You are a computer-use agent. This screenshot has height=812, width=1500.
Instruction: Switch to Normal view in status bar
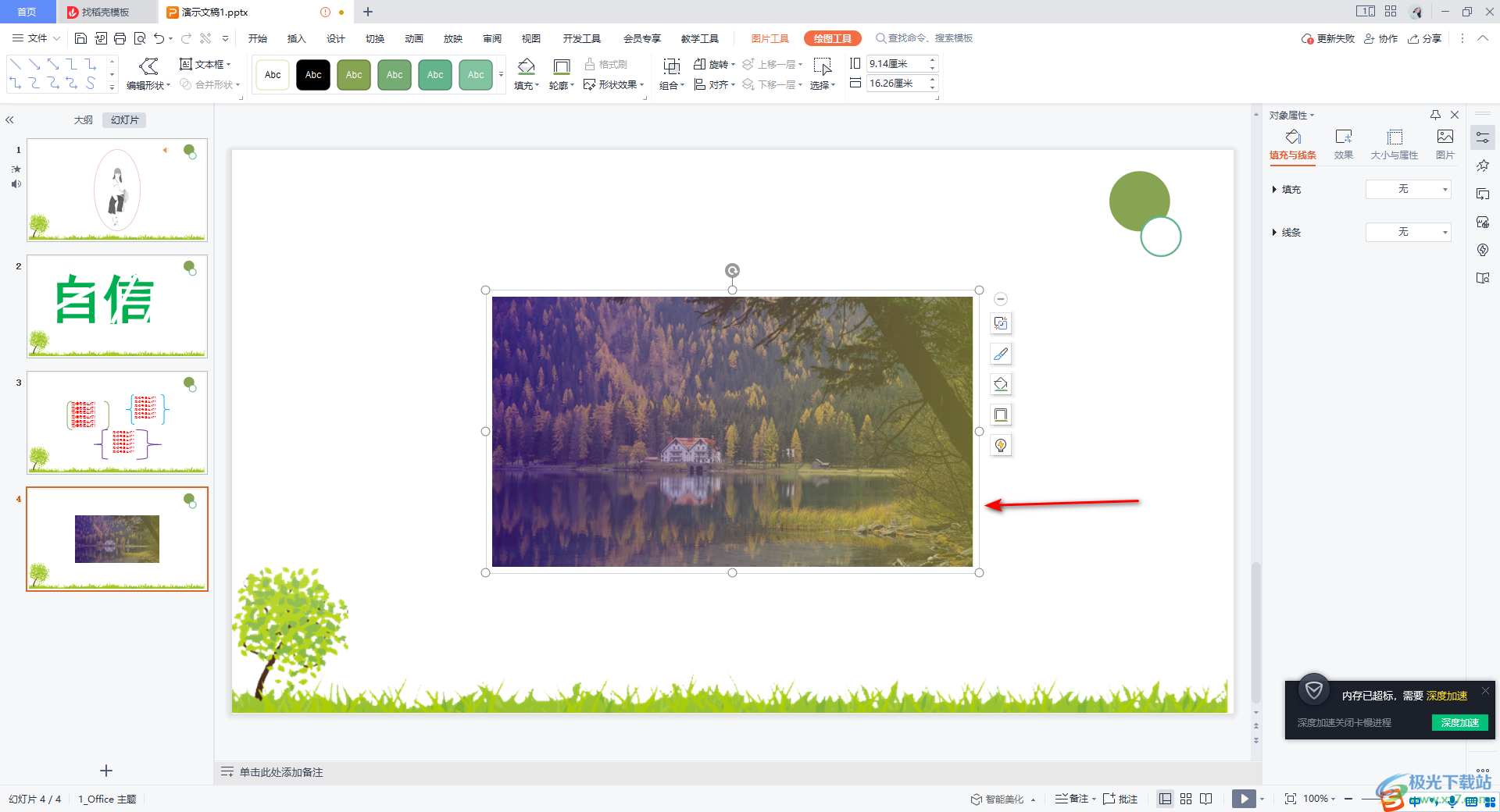pyautogui.click(x=1166, y=799)
